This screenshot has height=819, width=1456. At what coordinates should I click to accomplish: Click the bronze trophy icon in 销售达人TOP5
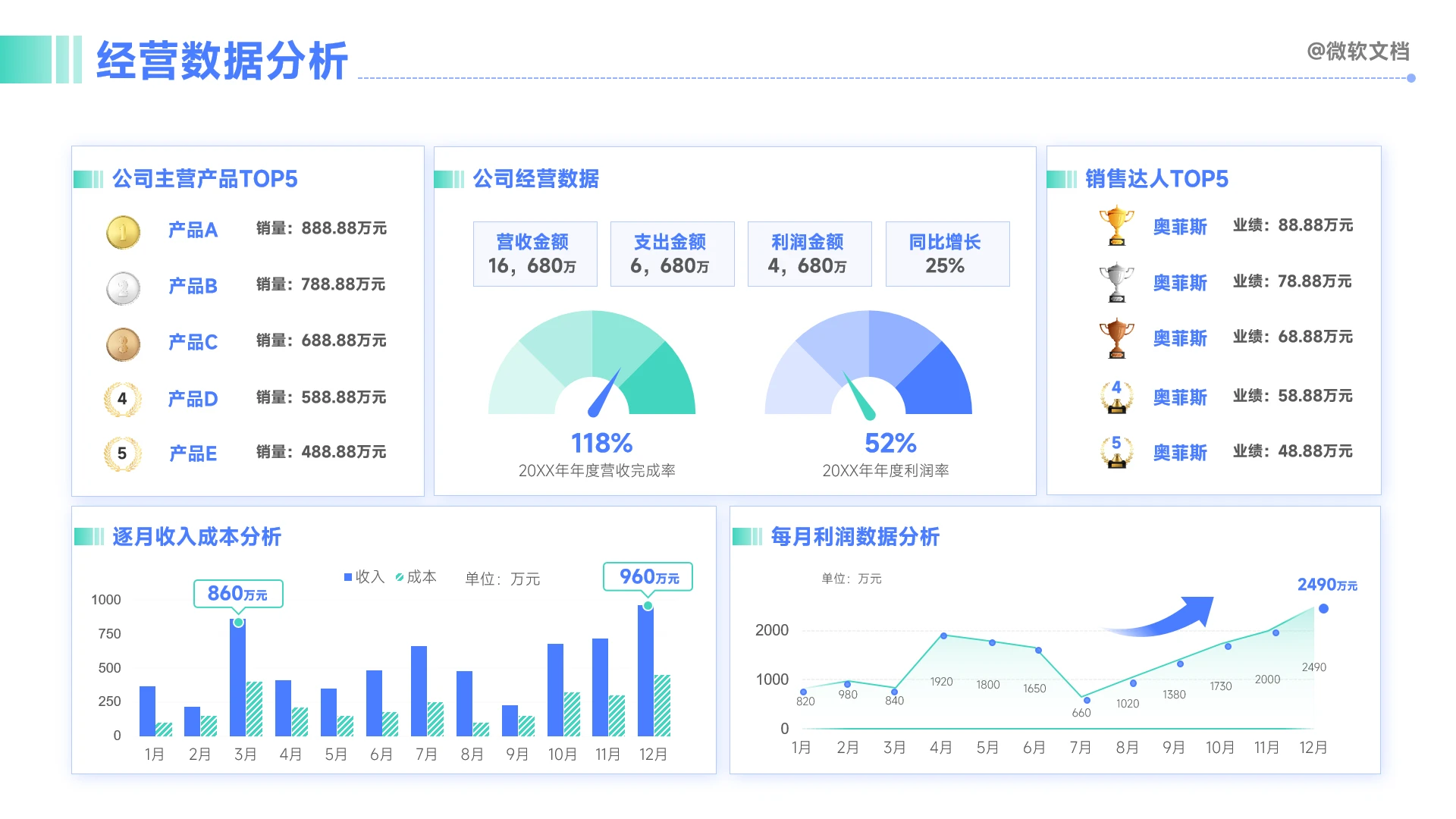click(1116, 338)
